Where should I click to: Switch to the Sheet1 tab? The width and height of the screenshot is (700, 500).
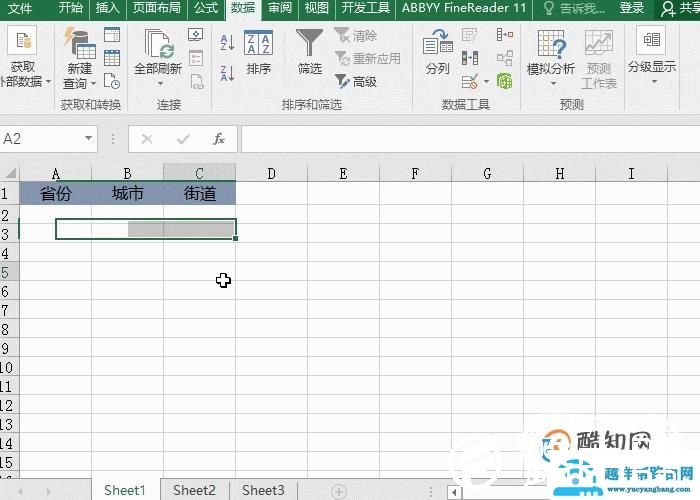[x=125, y=490]
